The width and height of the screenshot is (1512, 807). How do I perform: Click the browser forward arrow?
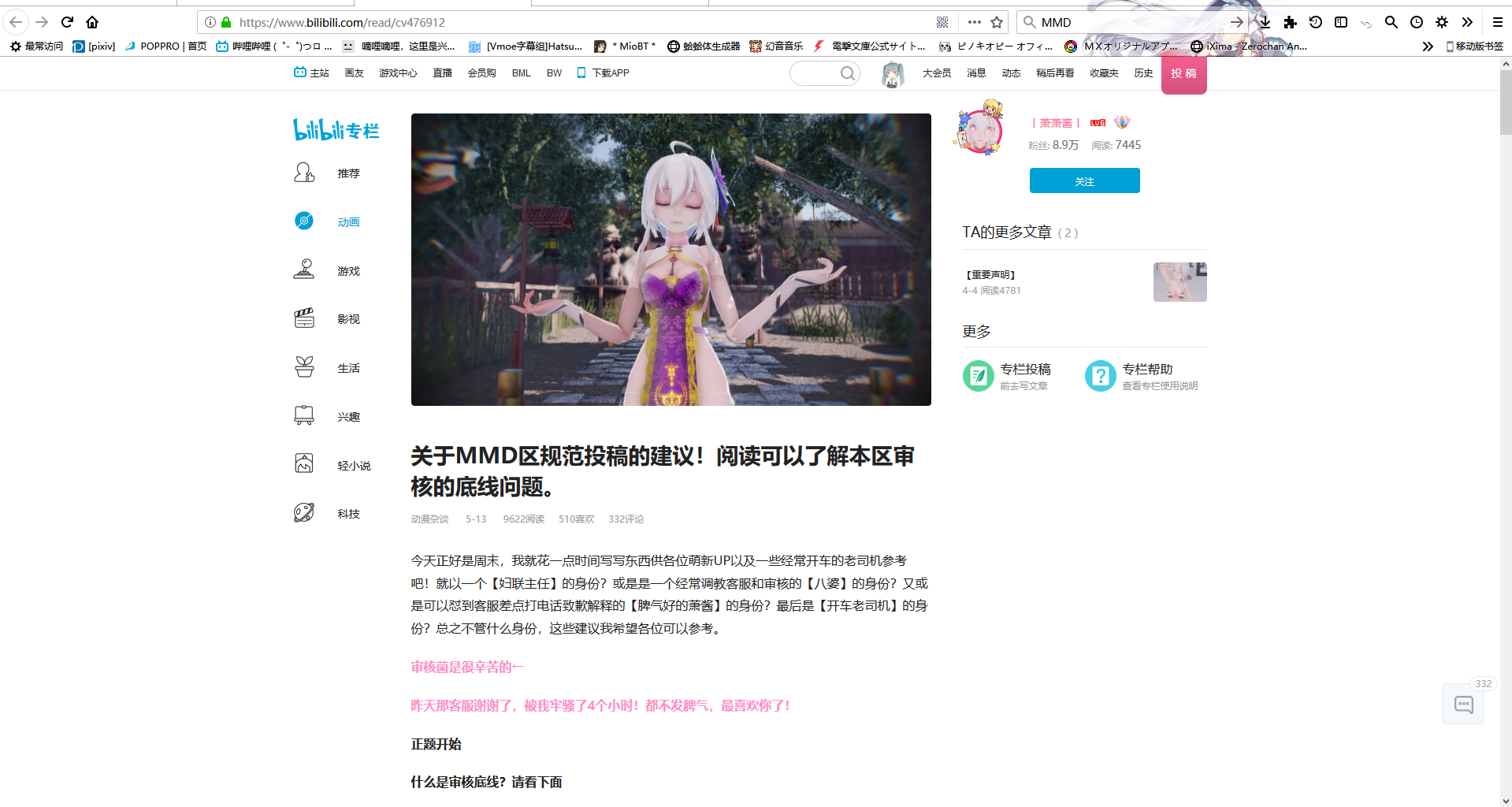(42, 22)
